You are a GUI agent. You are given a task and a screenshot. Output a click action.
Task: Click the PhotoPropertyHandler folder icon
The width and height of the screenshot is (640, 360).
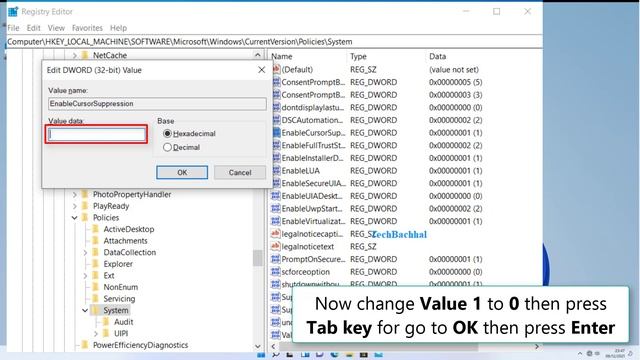pyautogui.click(x=85, y=194)
